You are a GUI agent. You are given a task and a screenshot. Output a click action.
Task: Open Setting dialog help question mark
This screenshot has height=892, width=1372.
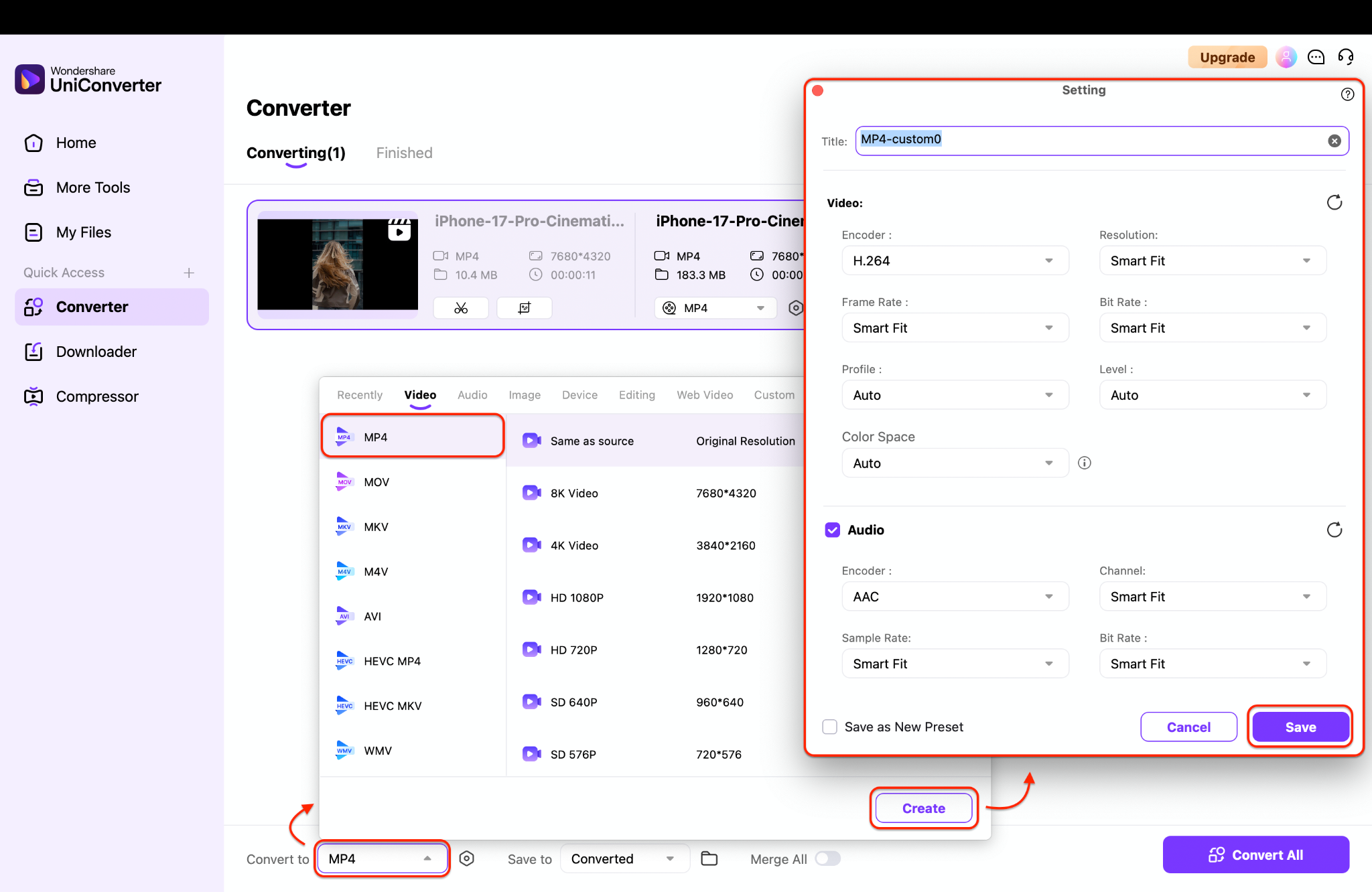(x=1347, y=94)
